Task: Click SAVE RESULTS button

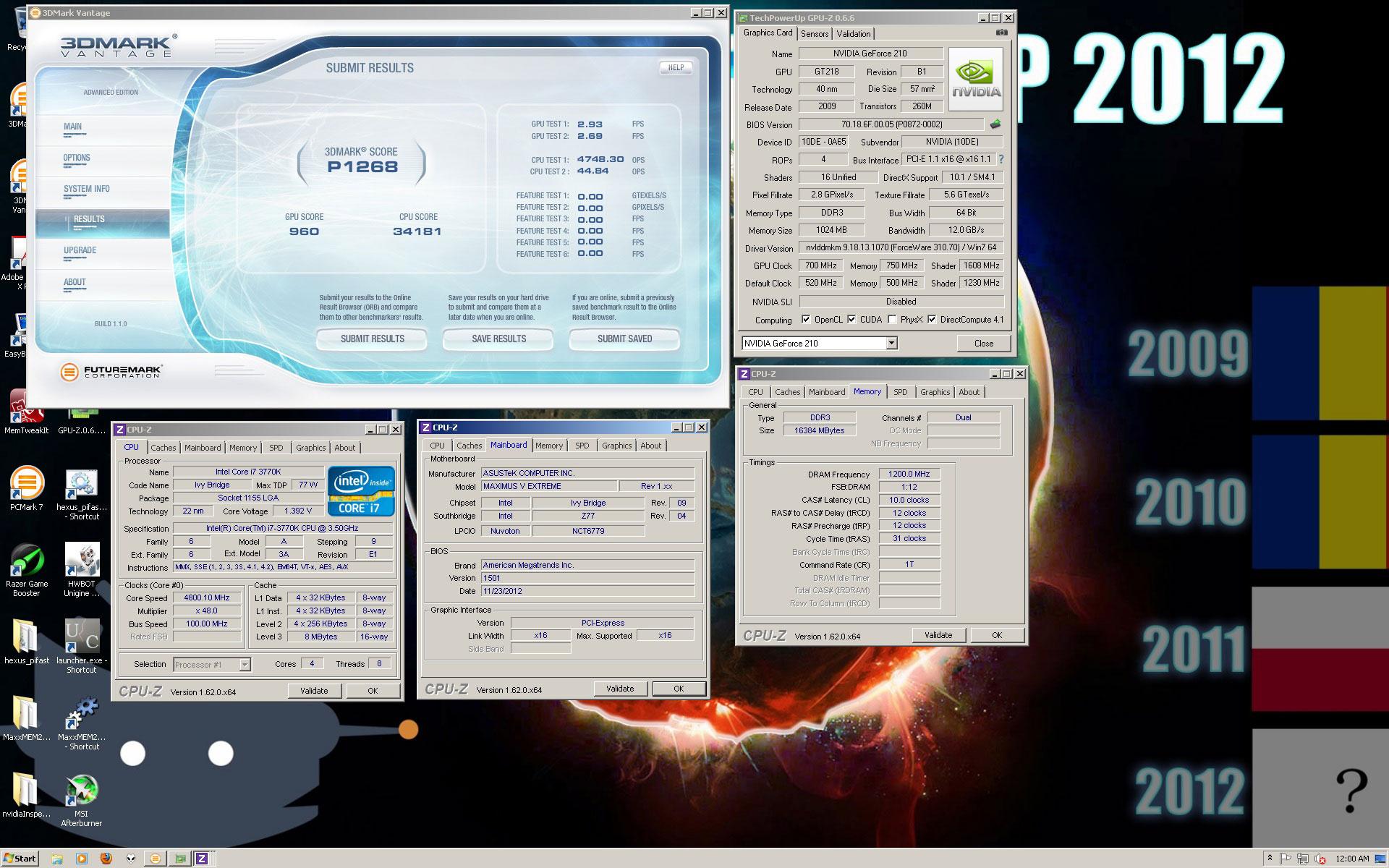Action: pyautogui.click(x=498, y=339)
